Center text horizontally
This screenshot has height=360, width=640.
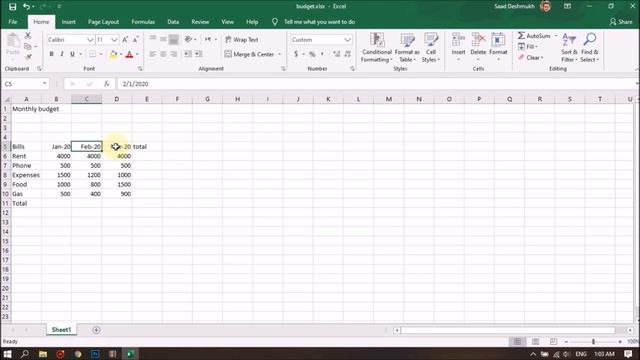(x=163, y=54)
